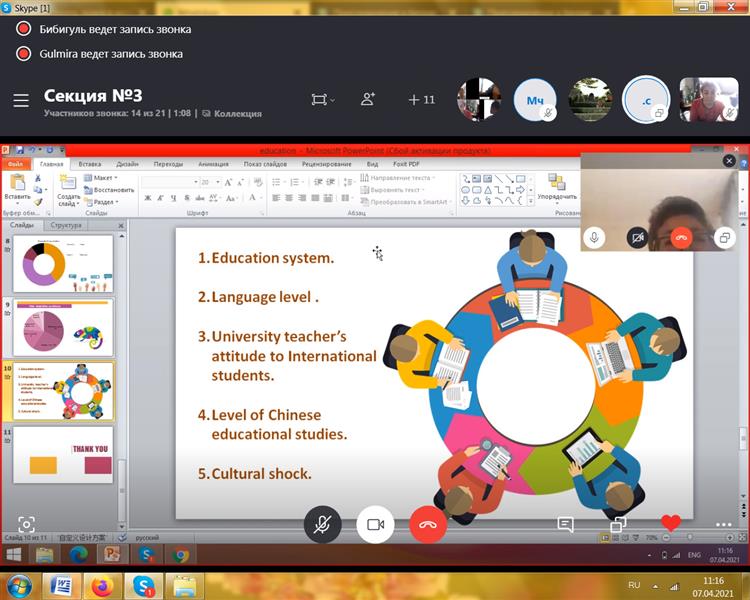Viewport: 750px width, 600px height.
Task: Open the Коллекция gallery link
Action: (232, 114)
